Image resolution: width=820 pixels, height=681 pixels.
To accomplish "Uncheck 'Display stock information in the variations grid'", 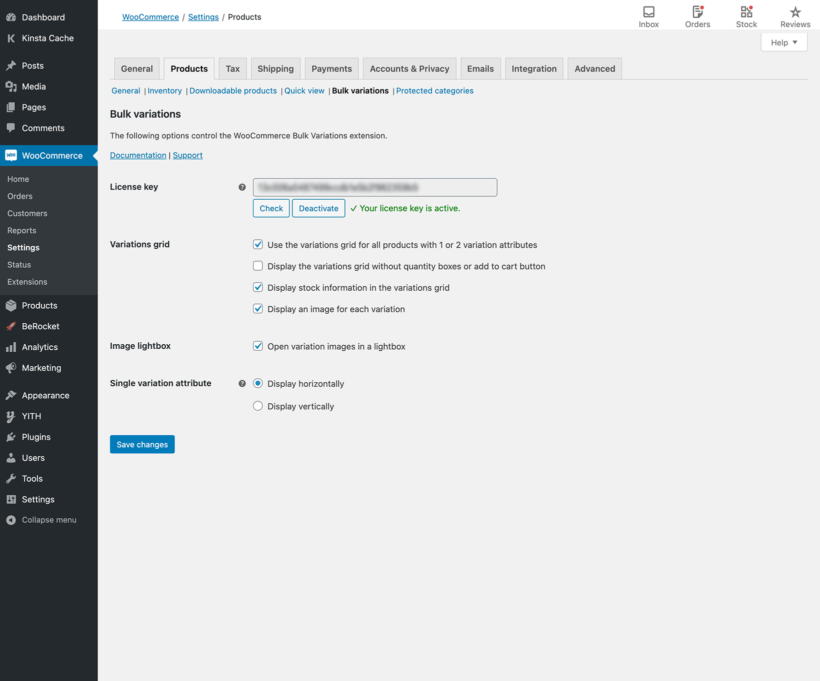I will [x=258, y=285].
